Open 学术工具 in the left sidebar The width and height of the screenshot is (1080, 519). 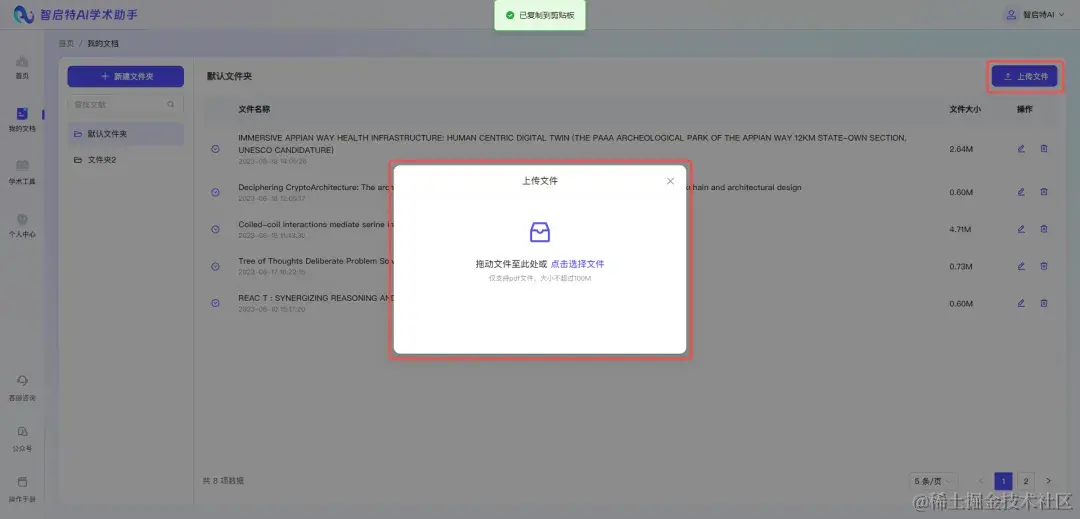point(22,172)
